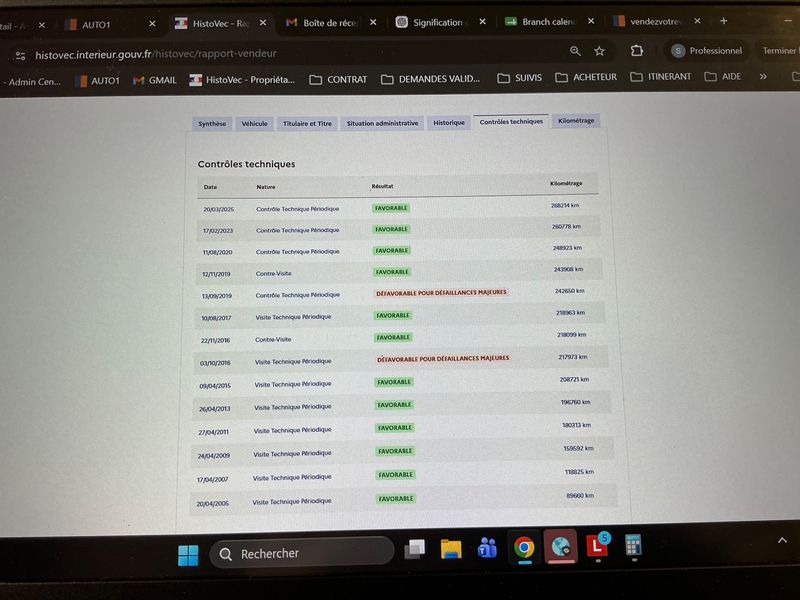Screen dimensions: 800x600
Task: Click the histovec.interieur.gouv.fr address bar
Action: click(156, 54)
